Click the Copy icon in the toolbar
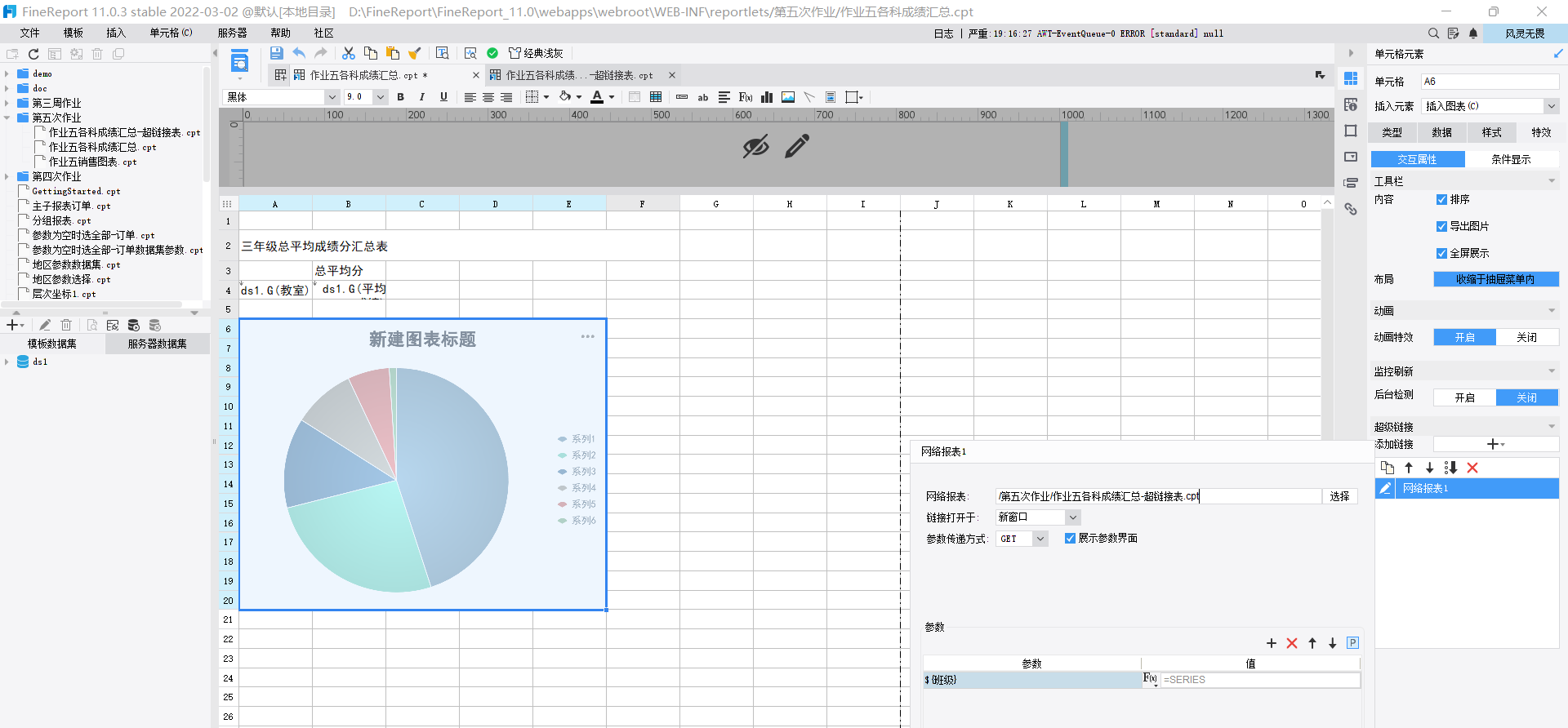Image resolution: width=1568 pixels, height=728 pixels. click(371, 53)
